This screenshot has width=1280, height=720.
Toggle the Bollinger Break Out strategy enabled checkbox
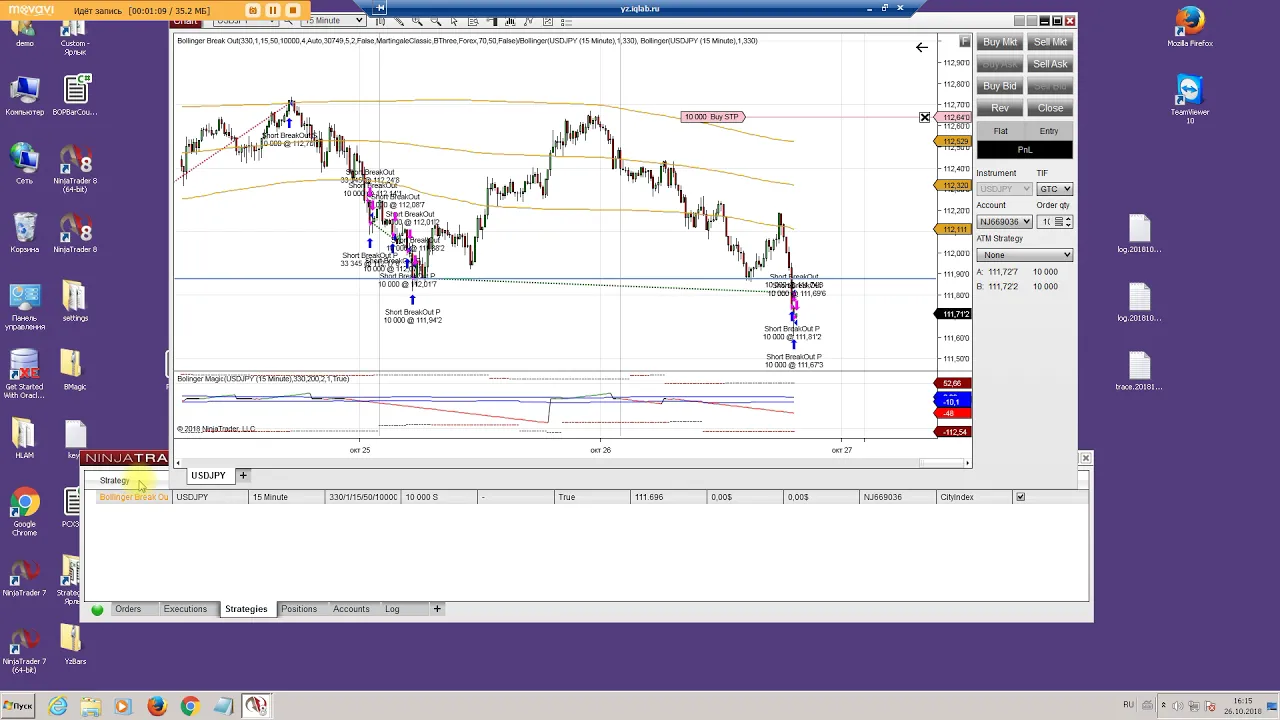pos(1020,497)
